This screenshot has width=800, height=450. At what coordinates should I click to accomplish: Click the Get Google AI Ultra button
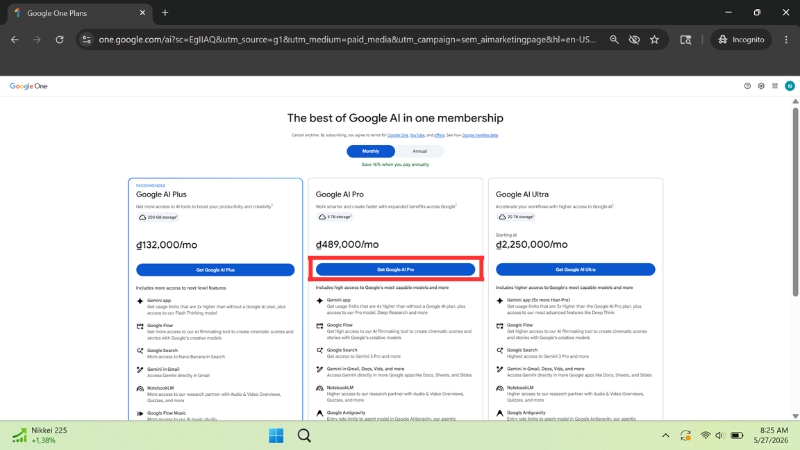[575, 269]
